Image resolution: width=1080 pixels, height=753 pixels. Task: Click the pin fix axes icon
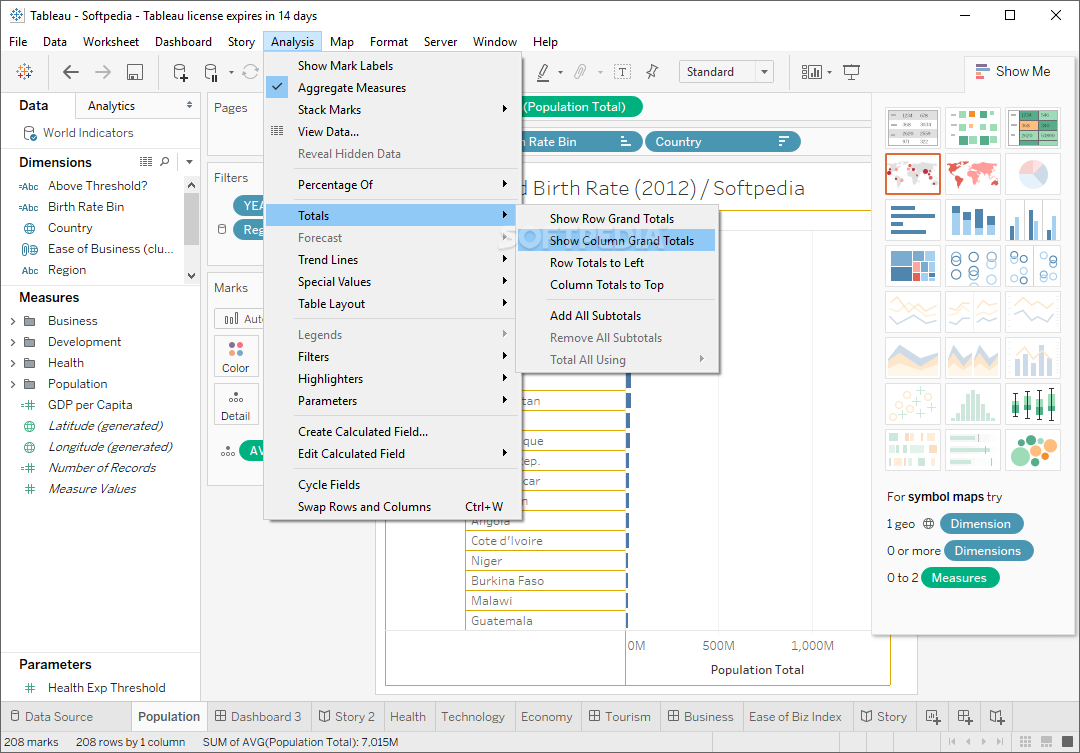652,72
